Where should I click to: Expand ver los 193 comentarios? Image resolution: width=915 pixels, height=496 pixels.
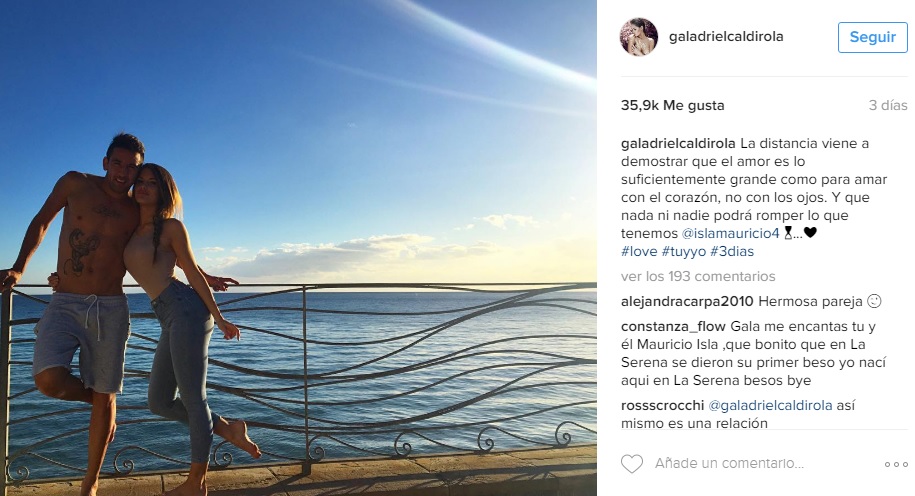tap(698, 277)
